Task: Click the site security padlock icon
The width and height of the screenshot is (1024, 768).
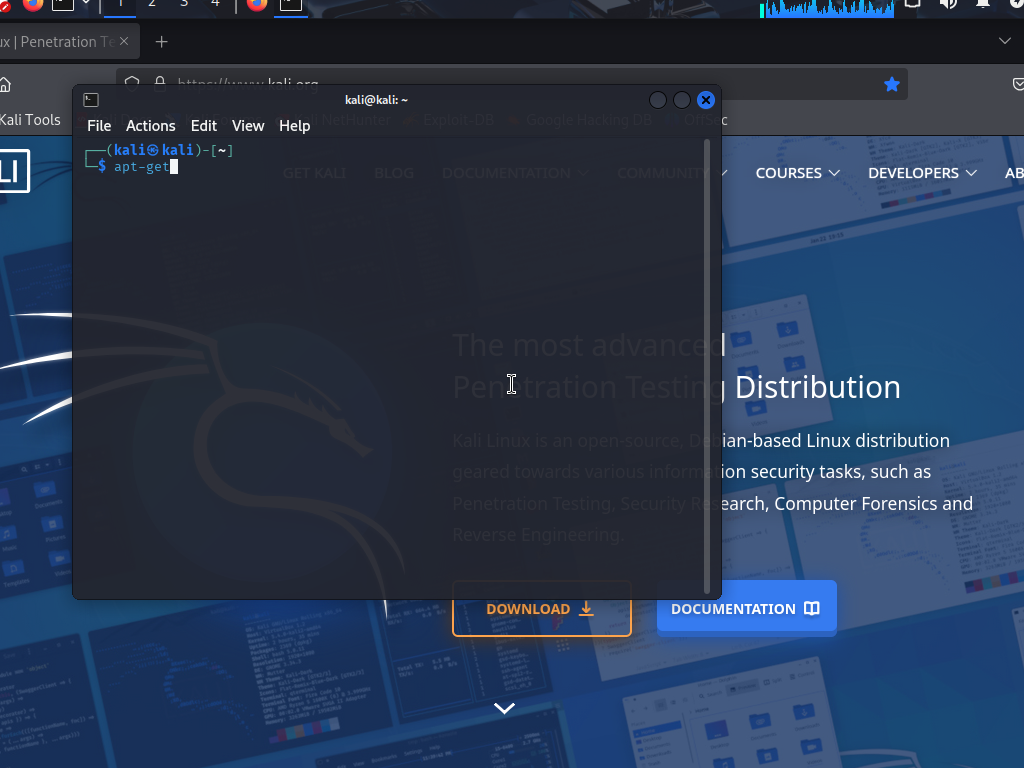Action: pos(159,81)
